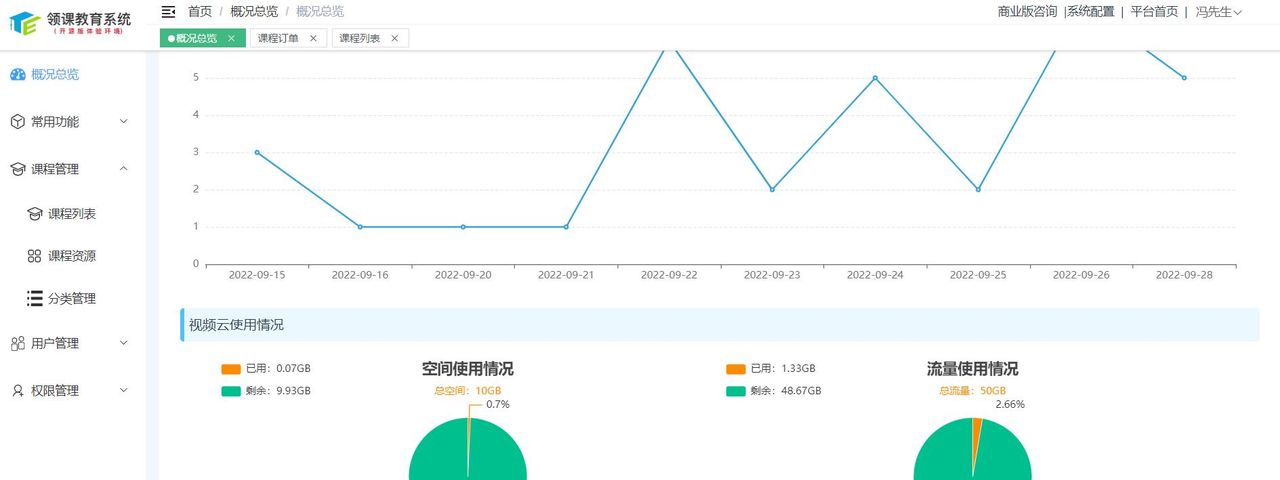Open the 冯先生 user dropdown
The width and height of the screenshot is (1280, 480).
click(1219, 12)
